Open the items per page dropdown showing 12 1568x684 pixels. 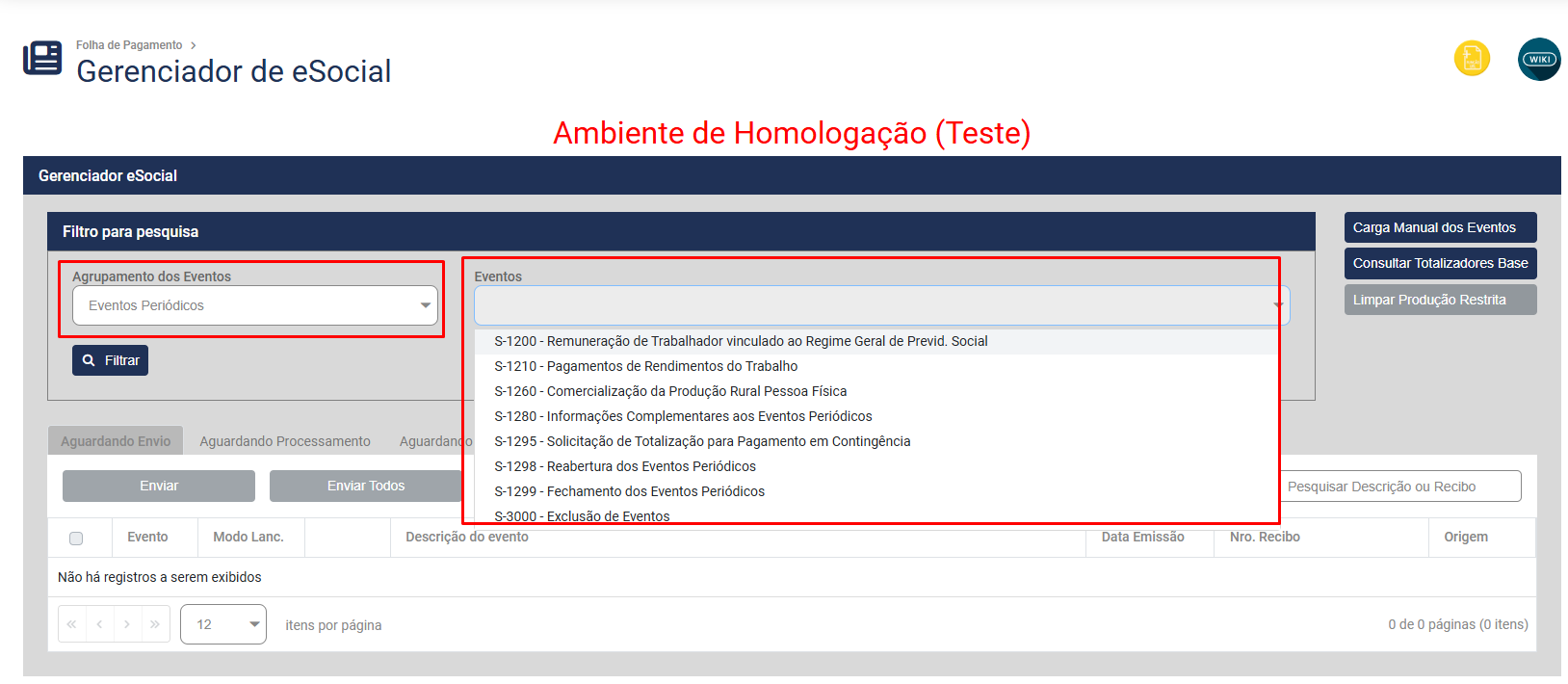pos(223,624)
